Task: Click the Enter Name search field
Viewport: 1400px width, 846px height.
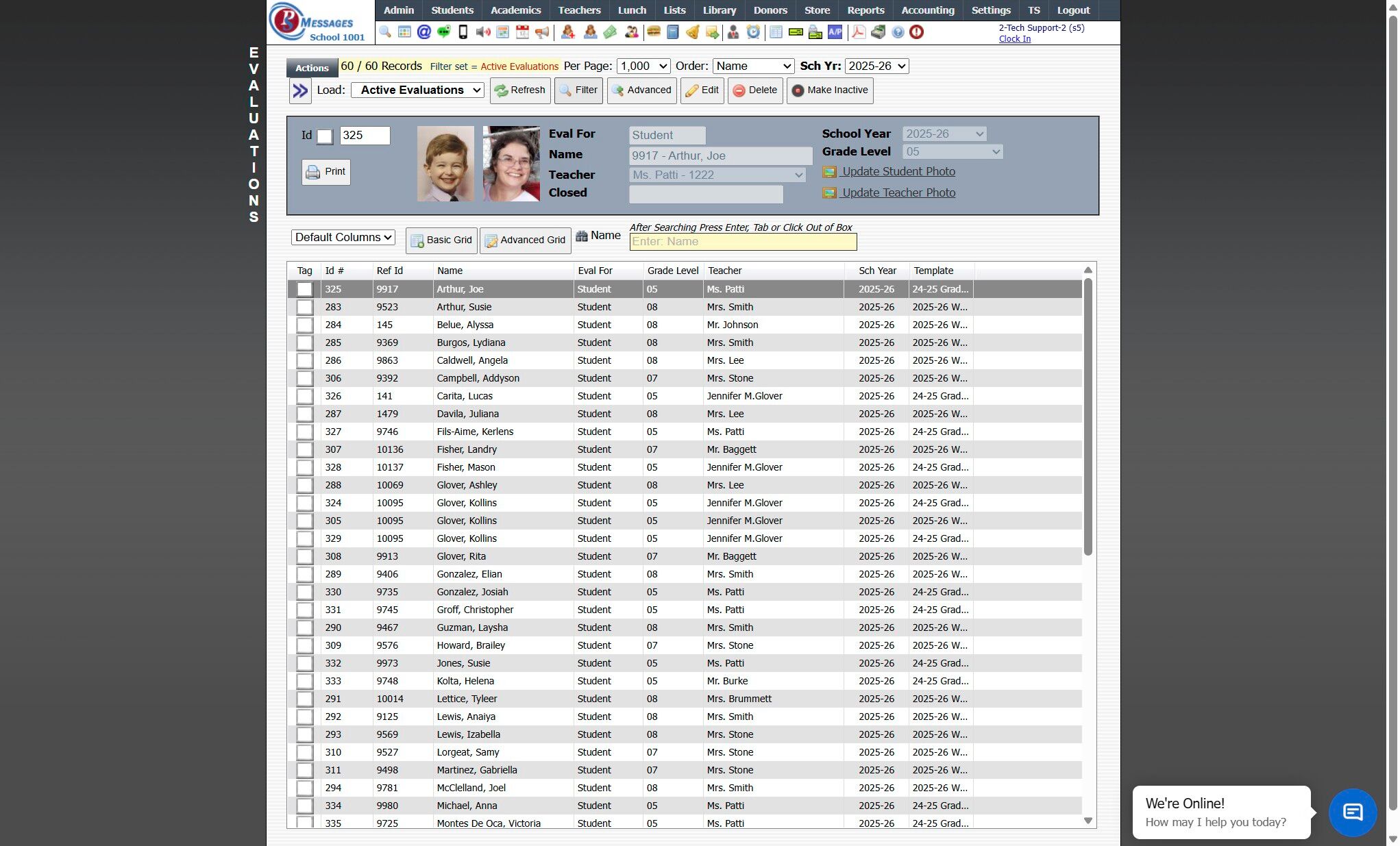Action: click(743, 242)
